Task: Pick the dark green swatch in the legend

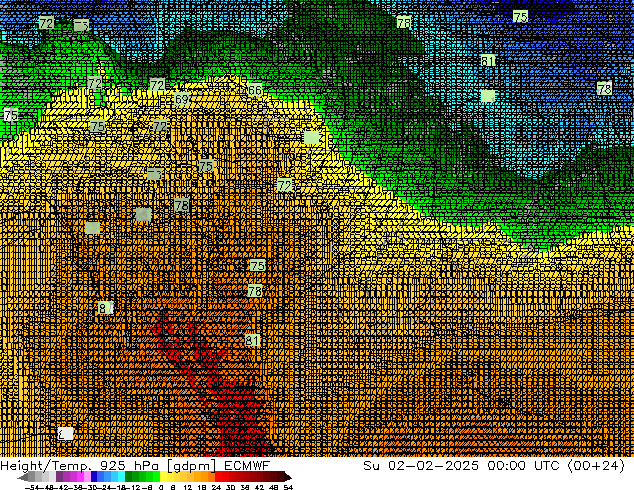Action: tap(129, 477)
